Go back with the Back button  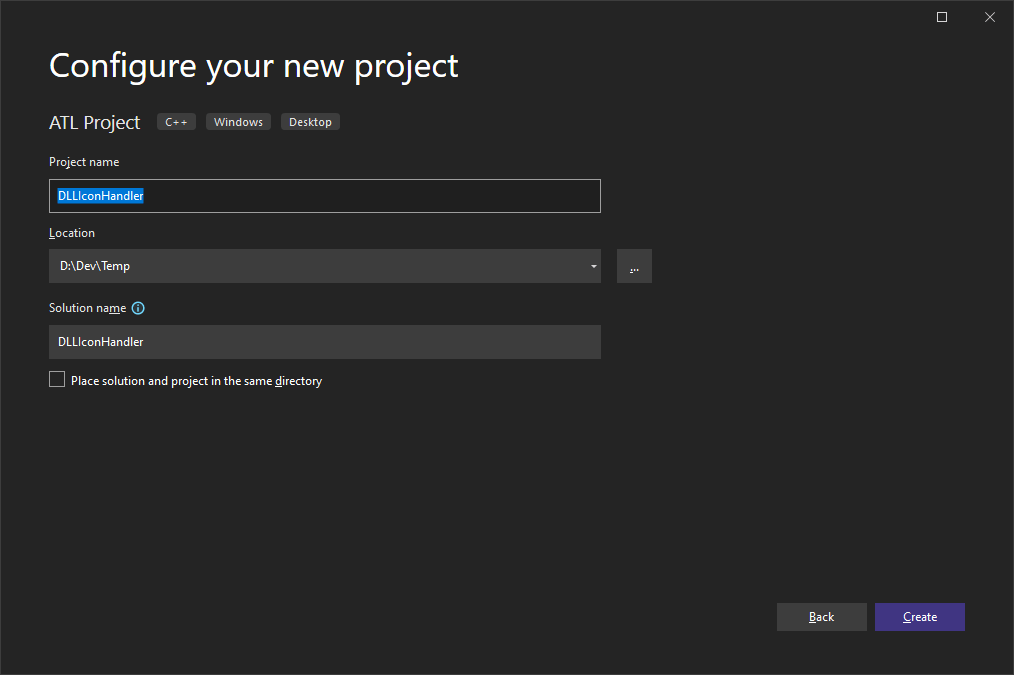[x=821, y=617]
